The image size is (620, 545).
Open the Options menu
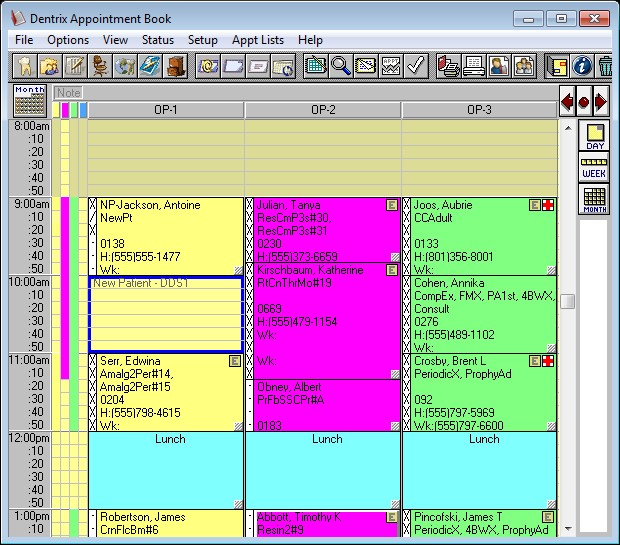(x=68, y=40)
